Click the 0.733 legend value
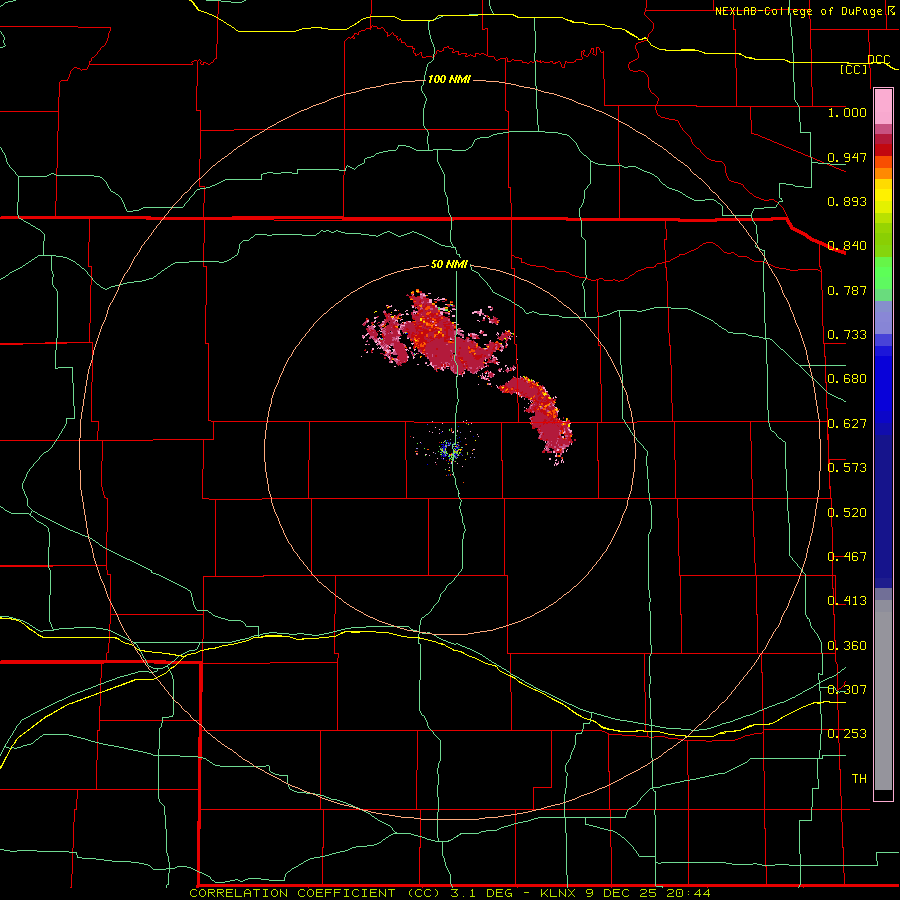The image size is (900, 900). point(847,335)
